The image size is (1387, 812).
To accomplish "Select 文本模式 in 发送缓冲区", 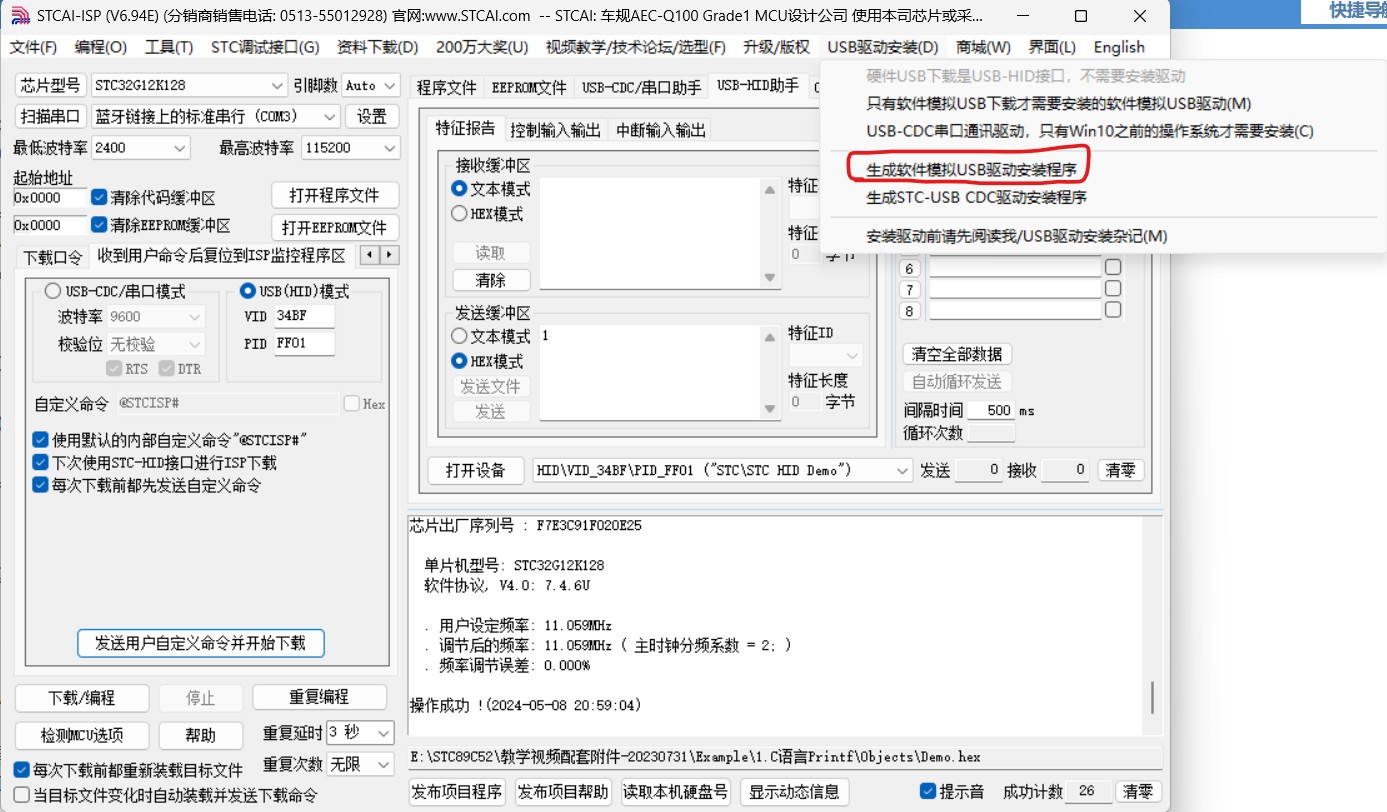I will coord(459,336).
